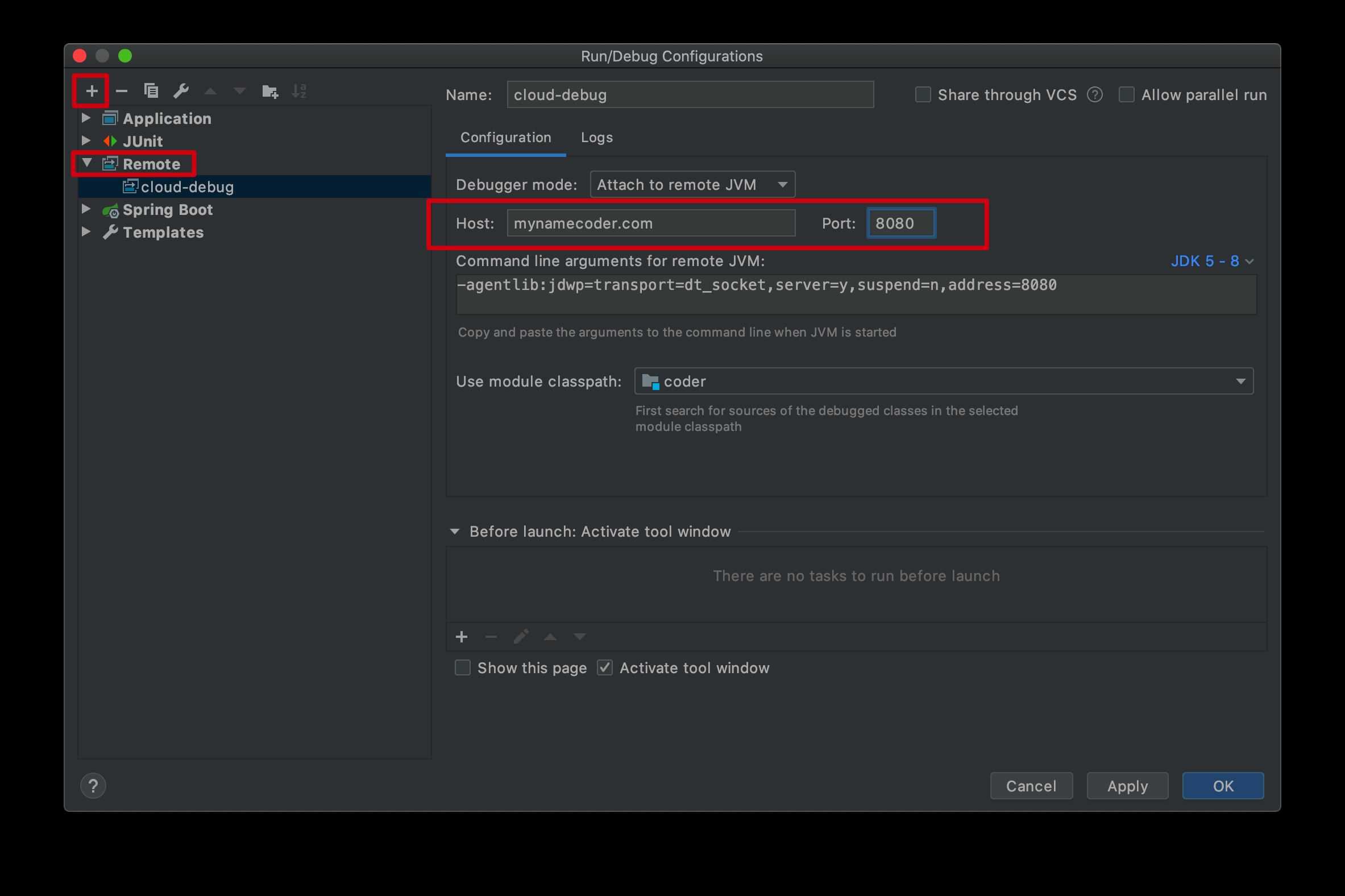Screen dimensions: 1345x896
Task: Edit the before launch task
Action: pos(521,637)
